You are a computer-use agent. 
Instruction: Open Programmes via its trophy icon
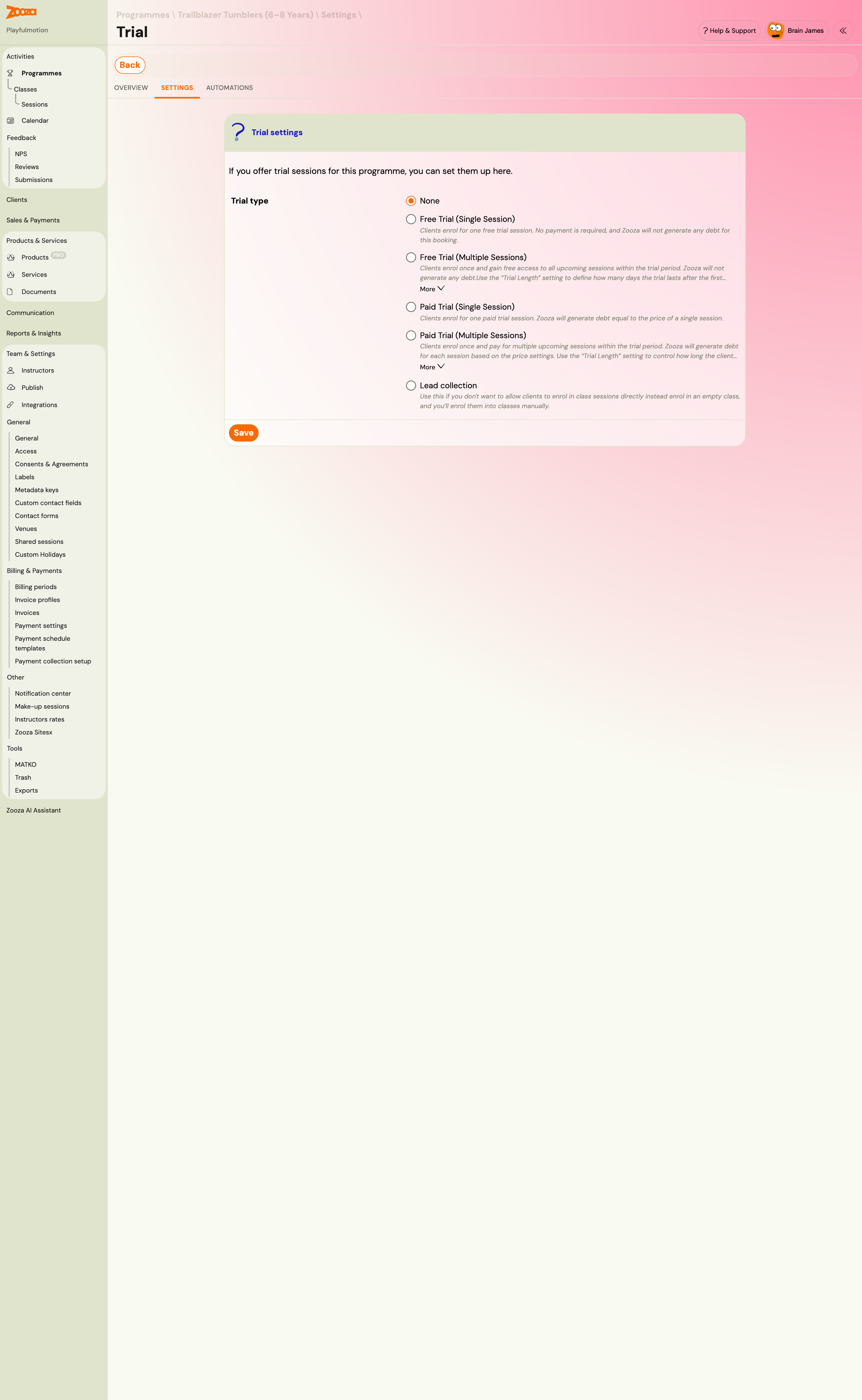pyautogui.click(x=10, y=73)
